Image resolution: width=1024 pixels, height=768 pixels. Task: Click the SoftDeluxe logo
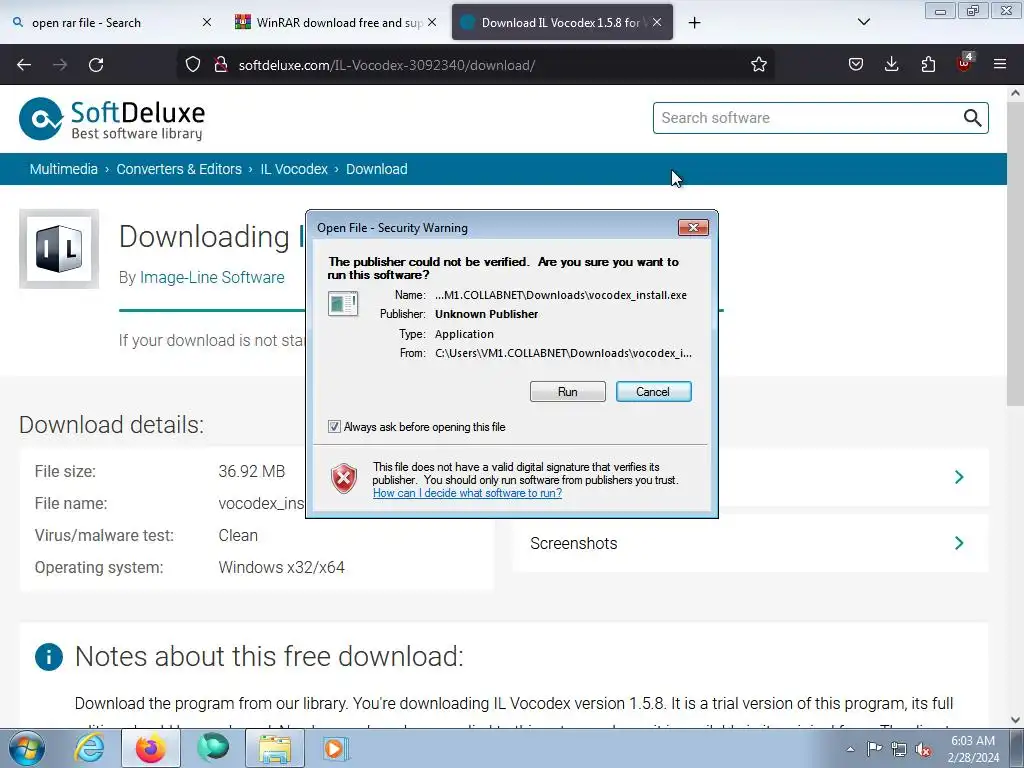(x=112, y=119)
